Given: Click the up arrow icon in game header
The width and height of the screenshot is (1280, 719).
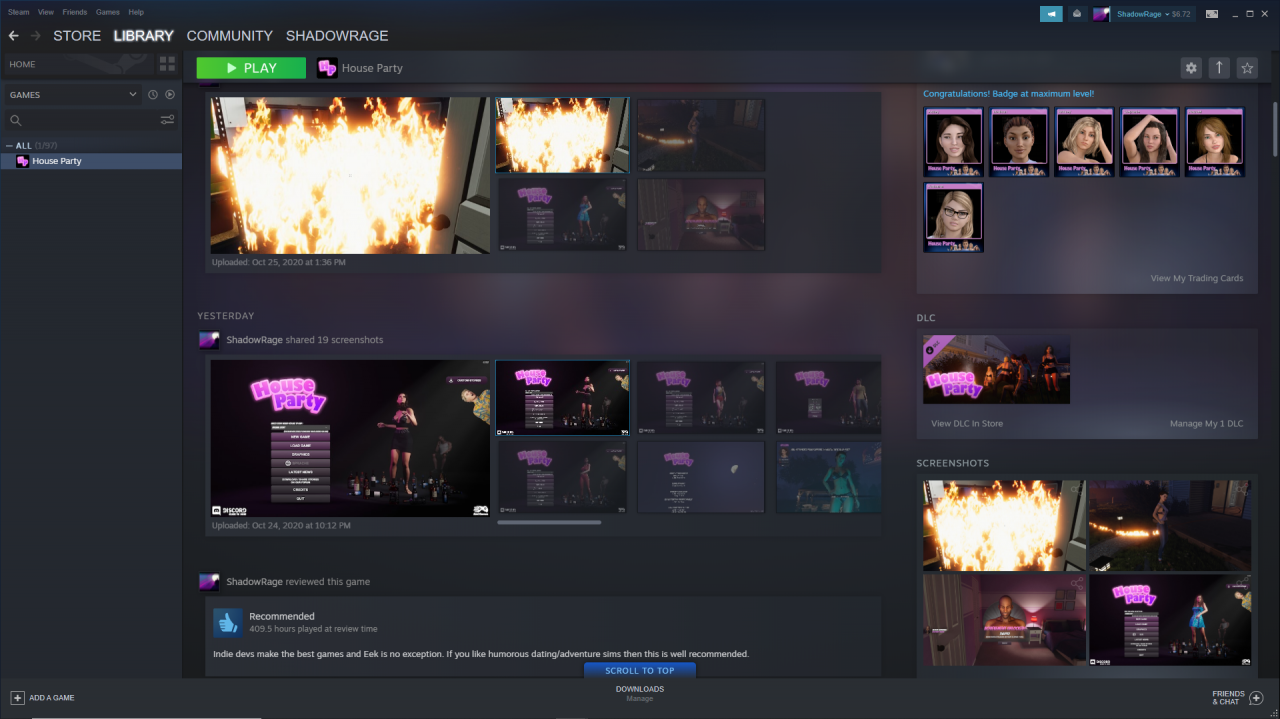Looking at the screenshot, I should point(1218,68).
